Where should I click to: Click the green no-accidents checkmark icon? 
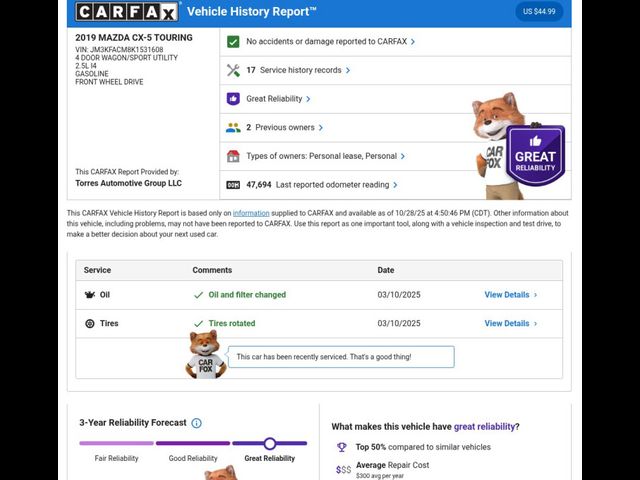[x=233, y=42]
